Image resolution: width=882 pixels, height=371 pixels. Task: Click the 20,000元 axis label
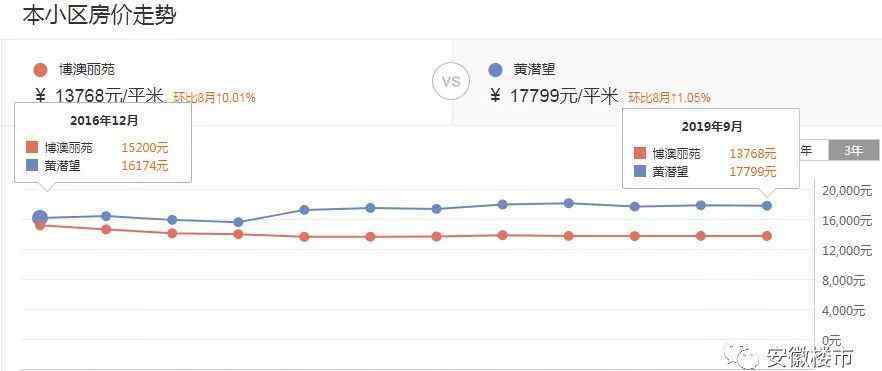(x=847, y=191)
